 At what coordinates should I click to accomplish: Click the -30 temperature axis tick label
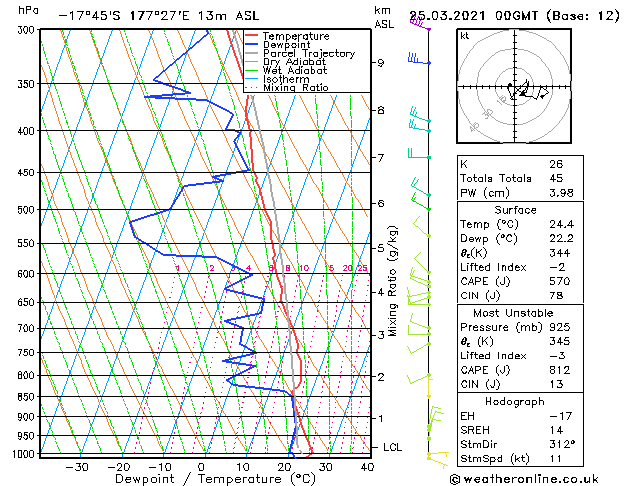77,467
